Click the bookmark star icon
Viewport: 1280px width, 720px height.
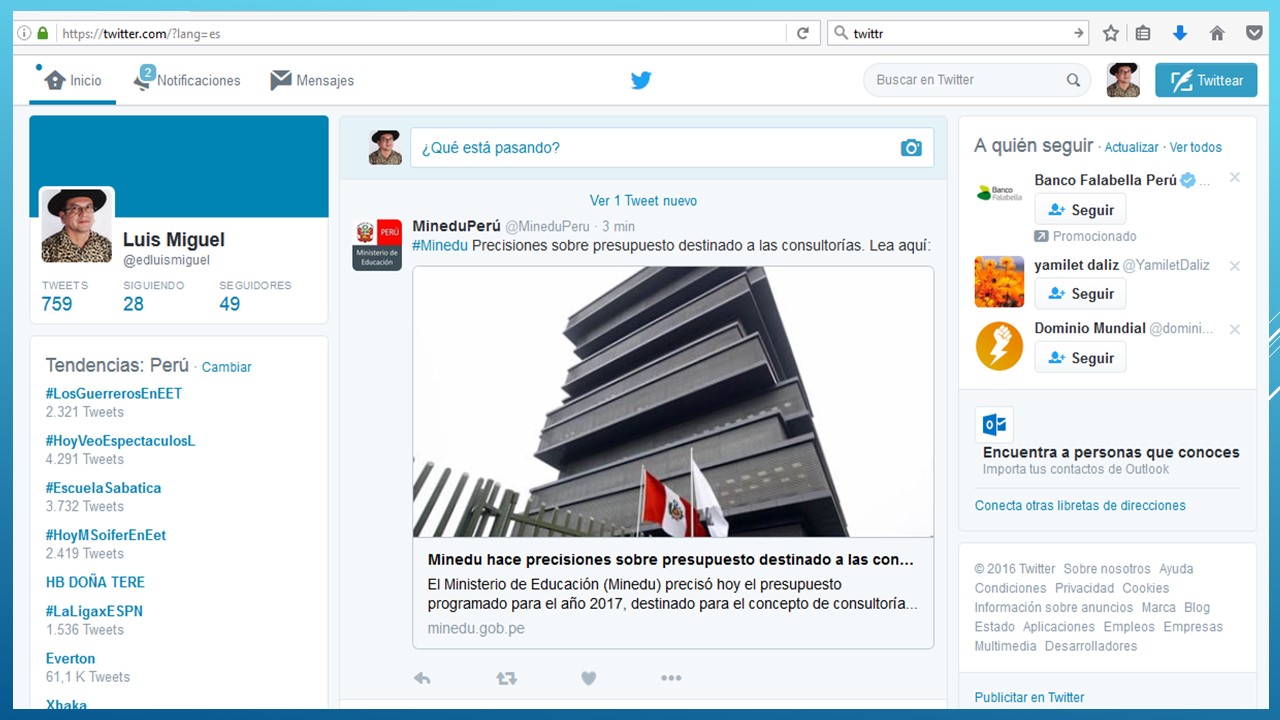point(1110,33)
